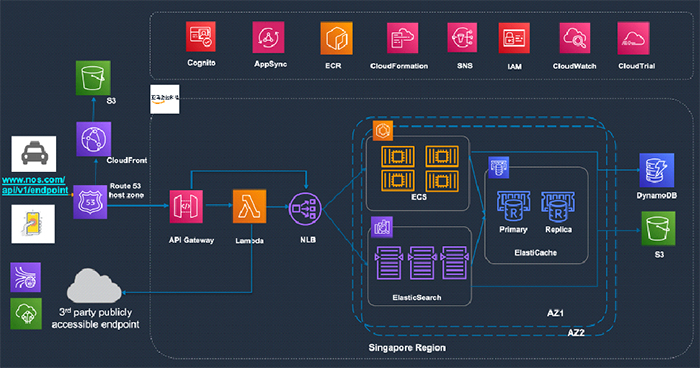Select the S3 bucket above CloudFront
This screenshot has height=368, width=700.
coord(93,78)
